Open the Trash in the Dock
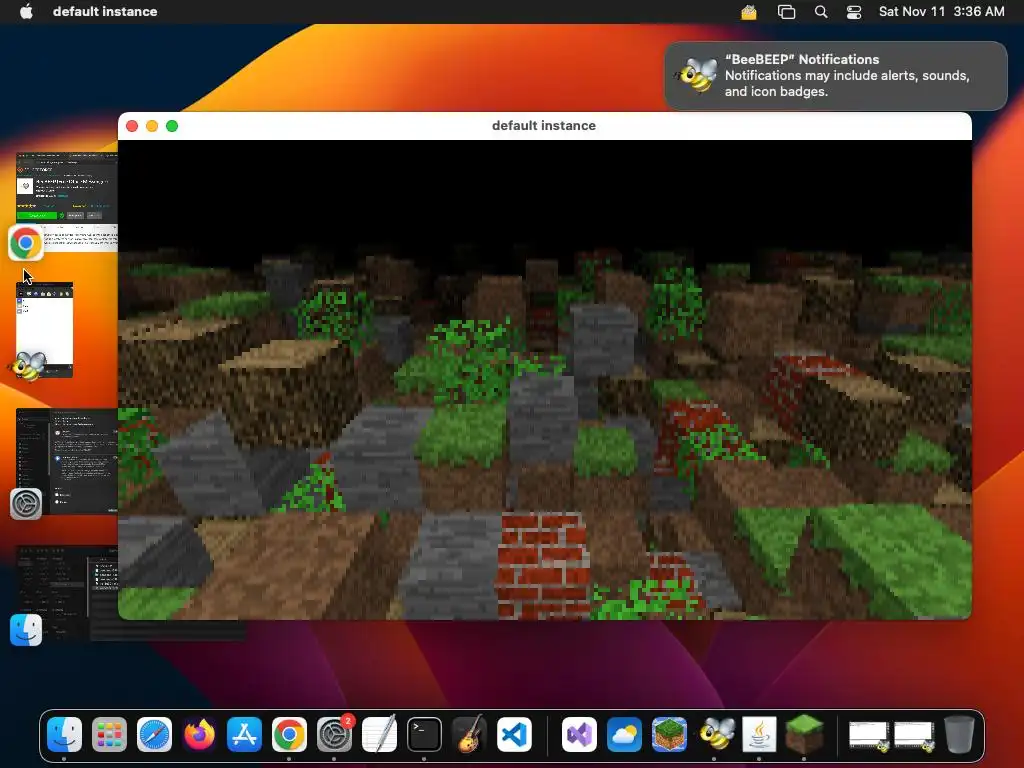The width and height of the screenshot is (1024, 768). coord(959,734)
